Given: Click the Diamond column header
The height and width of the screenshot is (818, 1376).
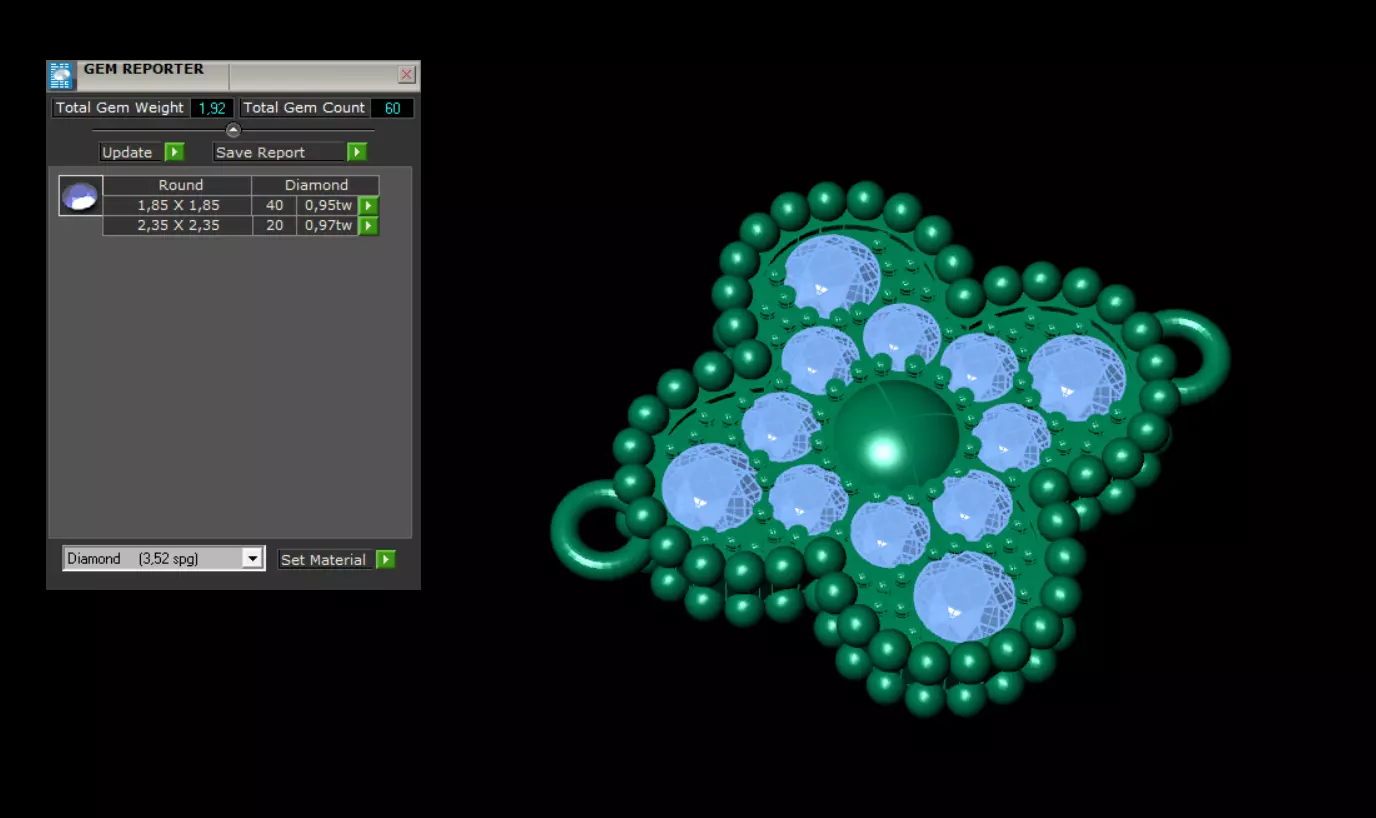Looking at the screenshot, I should coord(316,185).
